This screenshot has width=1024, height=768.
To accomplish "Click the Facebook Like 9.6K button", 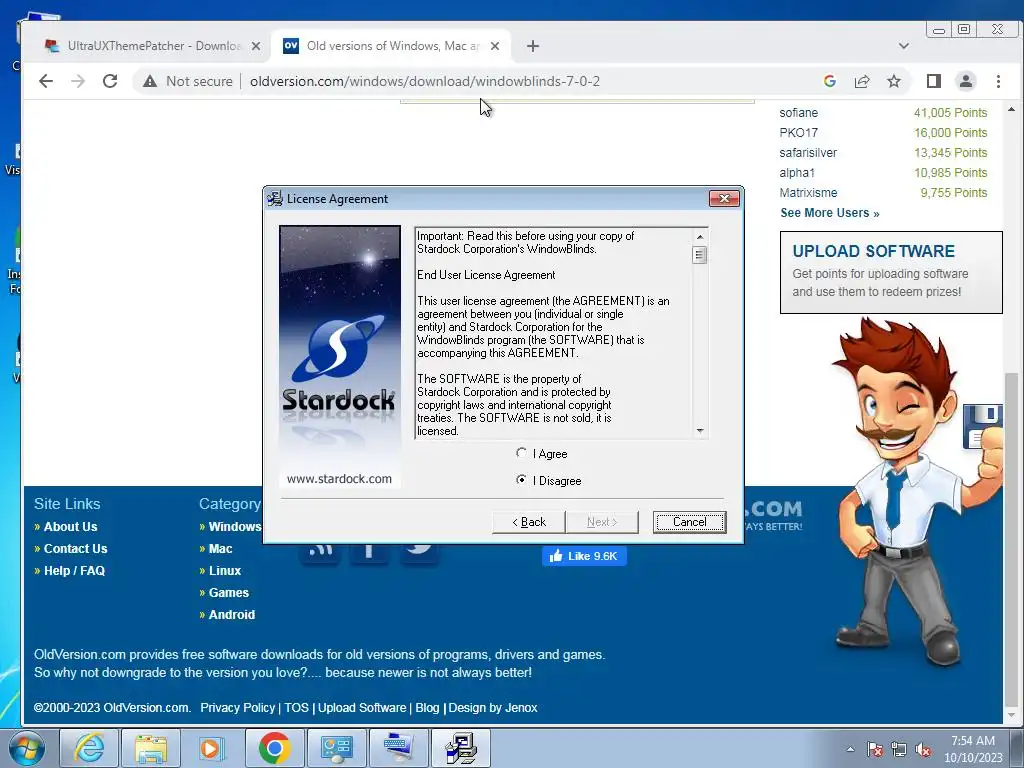I will pos(584,556).
